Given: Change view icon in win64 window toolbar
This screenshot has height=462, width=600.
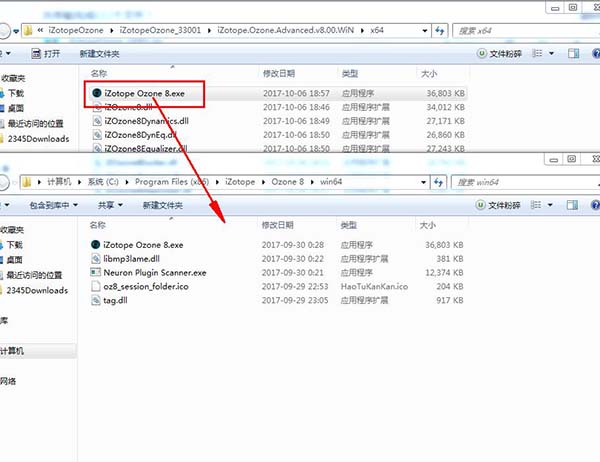Looking at the screenshot, I should (536, 205).
